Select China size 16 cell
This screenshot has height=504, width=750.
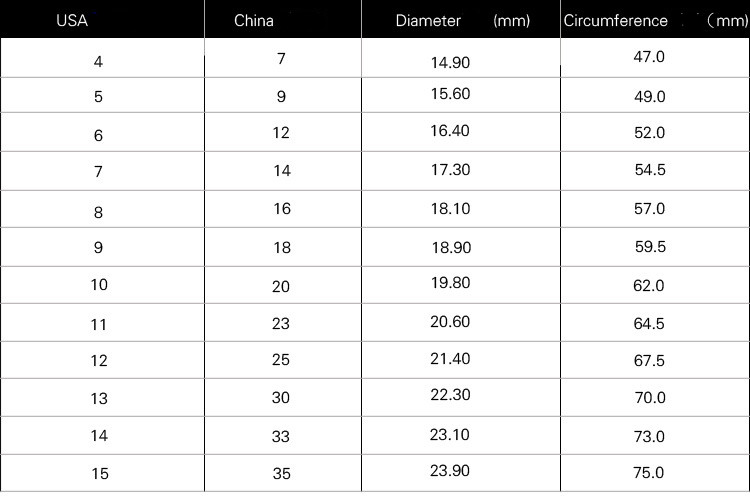click(282, 209)
